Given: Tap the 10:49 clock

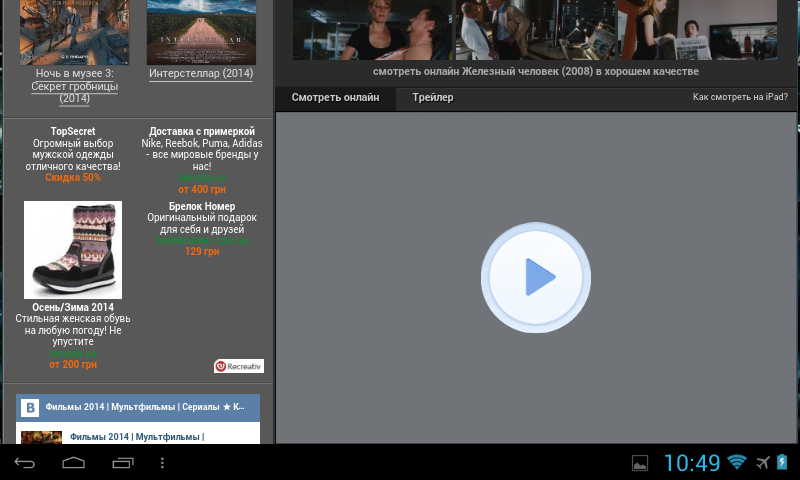Looking at the screenshot, I should pos(691,463).
